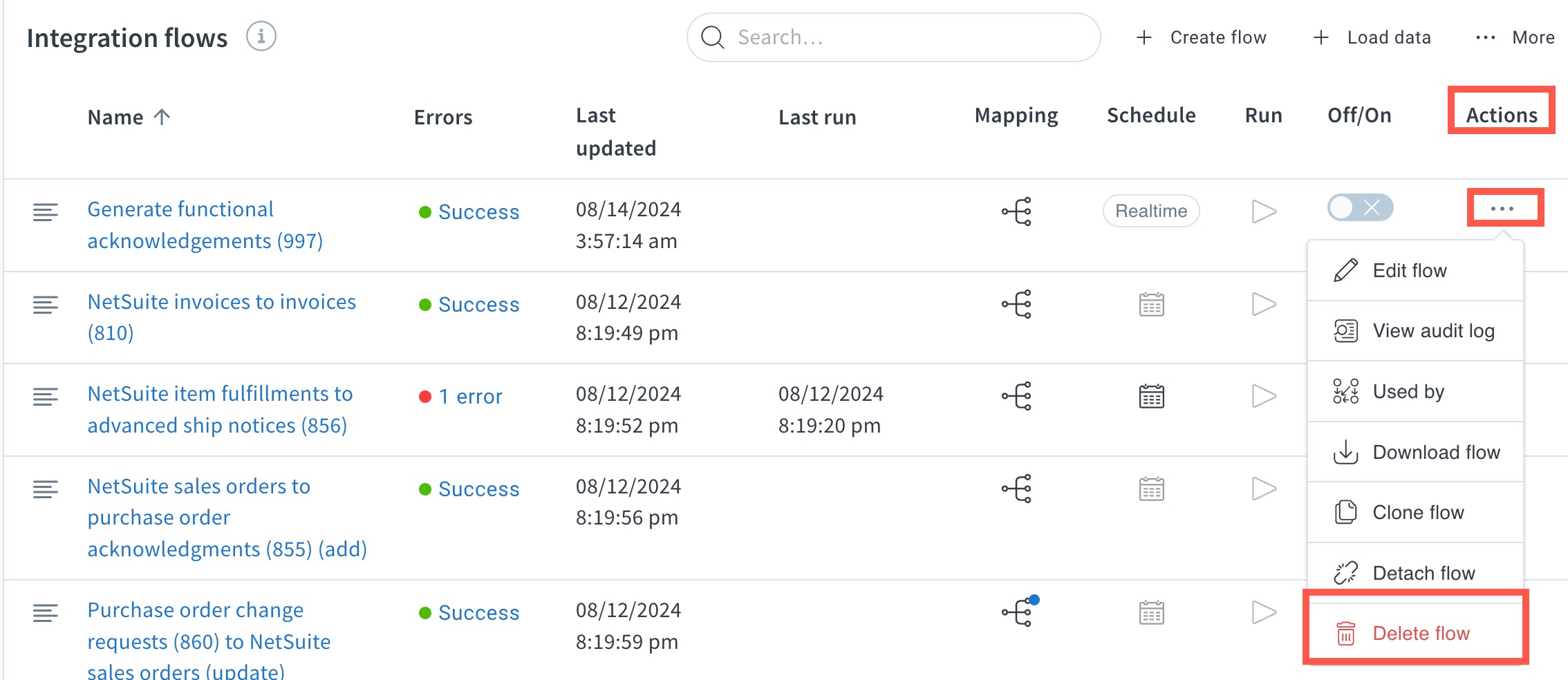Select Delete flow menu item

pyautogui.click(x=1415, y=633)
